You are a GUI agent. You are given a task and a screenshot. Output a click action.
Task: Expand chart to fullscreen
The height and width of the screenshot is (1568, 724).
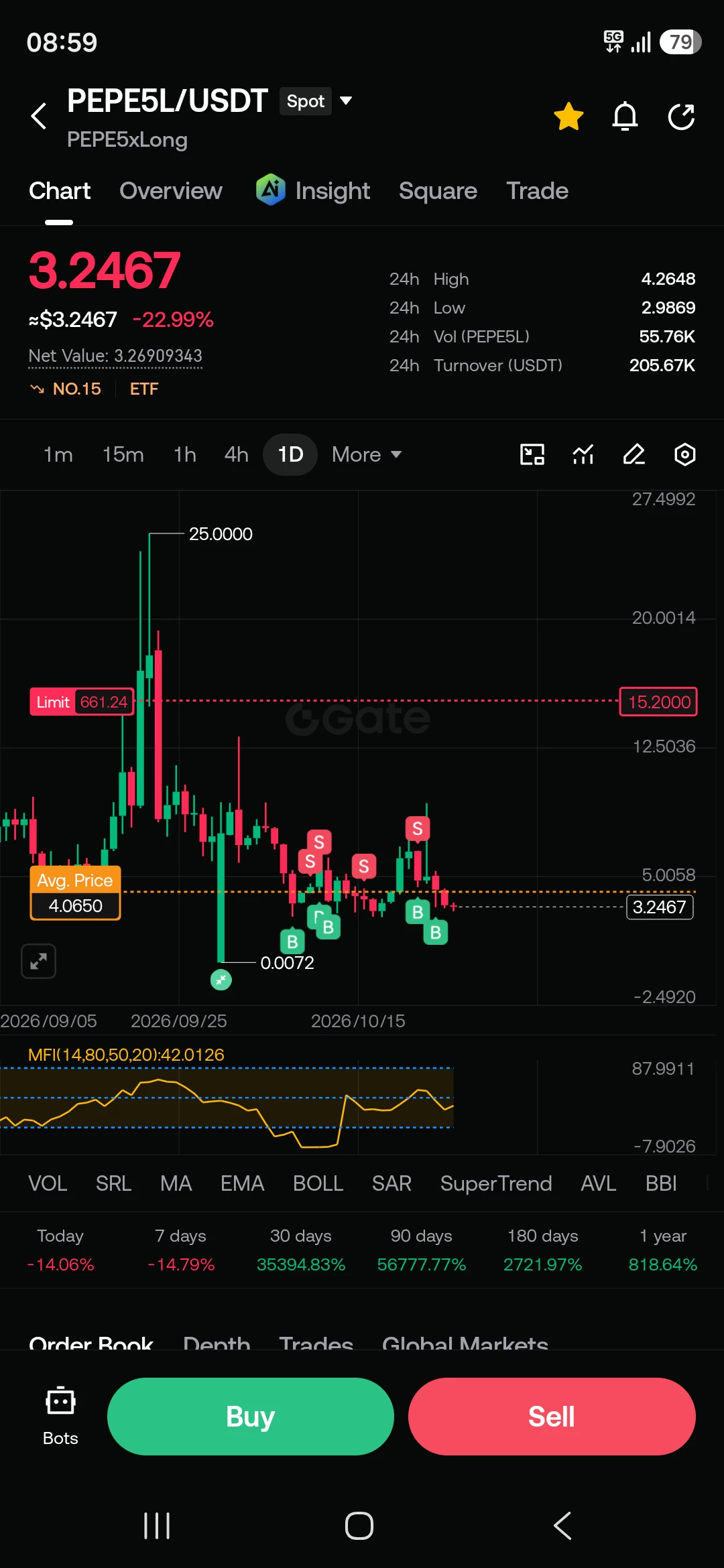pyautogui.click(x=38, y=962)
